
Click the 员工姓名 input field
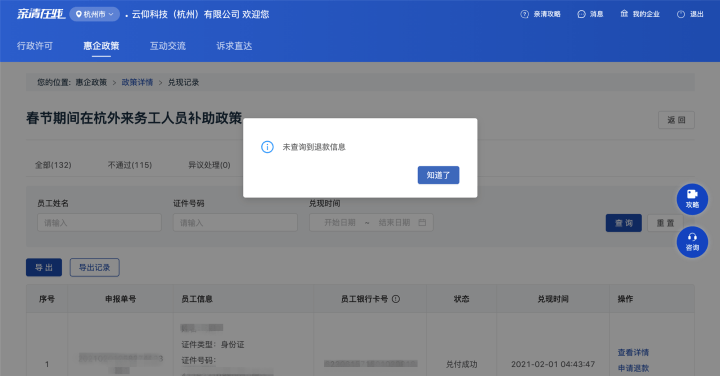pyautogui.click(x=99, y=223)
